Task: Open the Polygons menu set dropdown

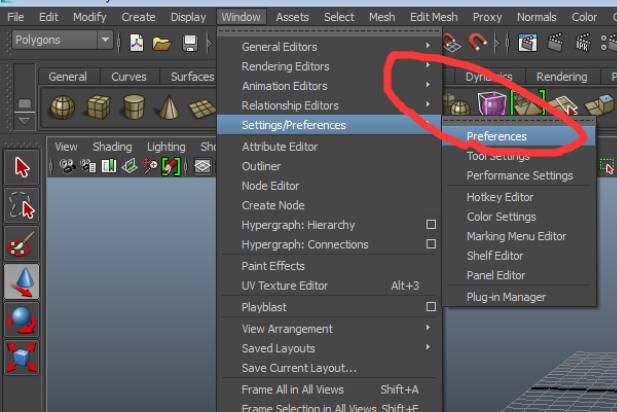Action: pyautogui.click(x=63, y=40)
